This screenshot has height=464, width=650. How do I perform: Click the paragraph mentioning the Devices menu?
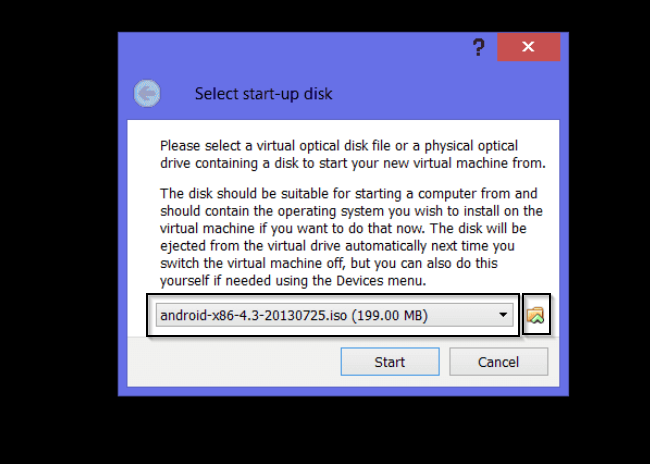click(351, 237)
